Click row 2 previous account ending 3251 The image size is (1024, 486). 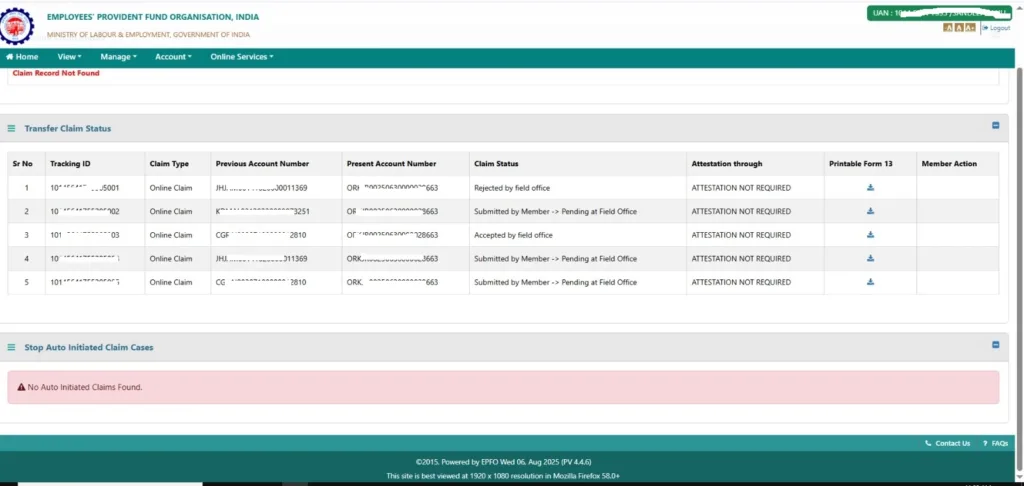(261, 212)
